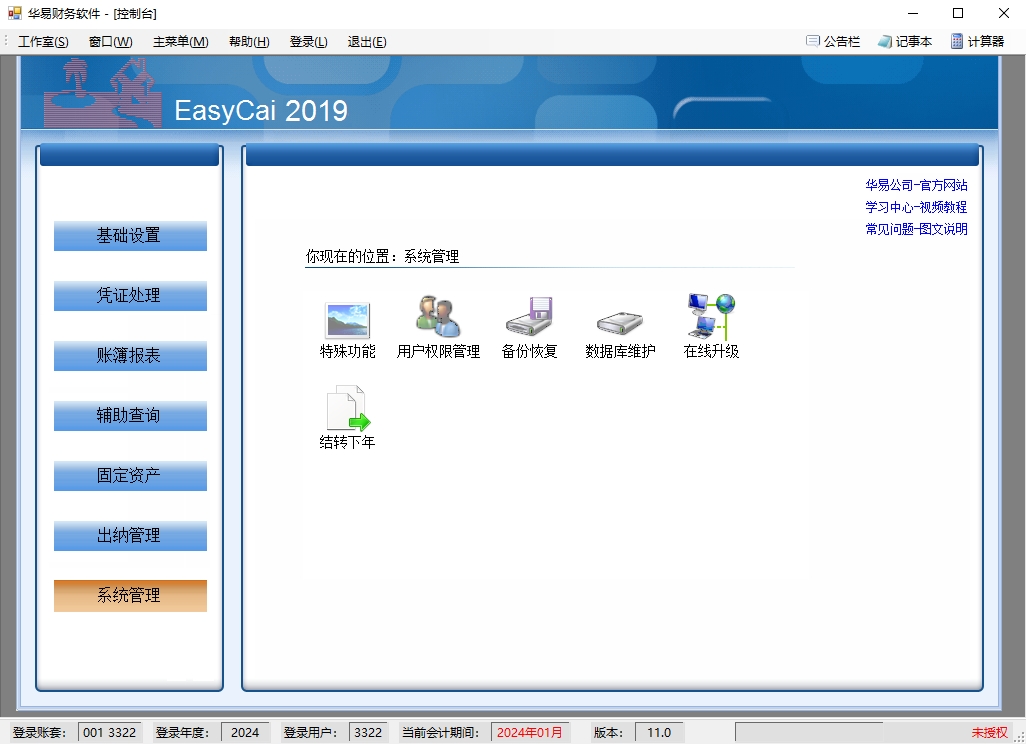Open the 工作室(S) menu
Image resolution: width=1026 pixels, height=744 pixels.
[43, 41]
